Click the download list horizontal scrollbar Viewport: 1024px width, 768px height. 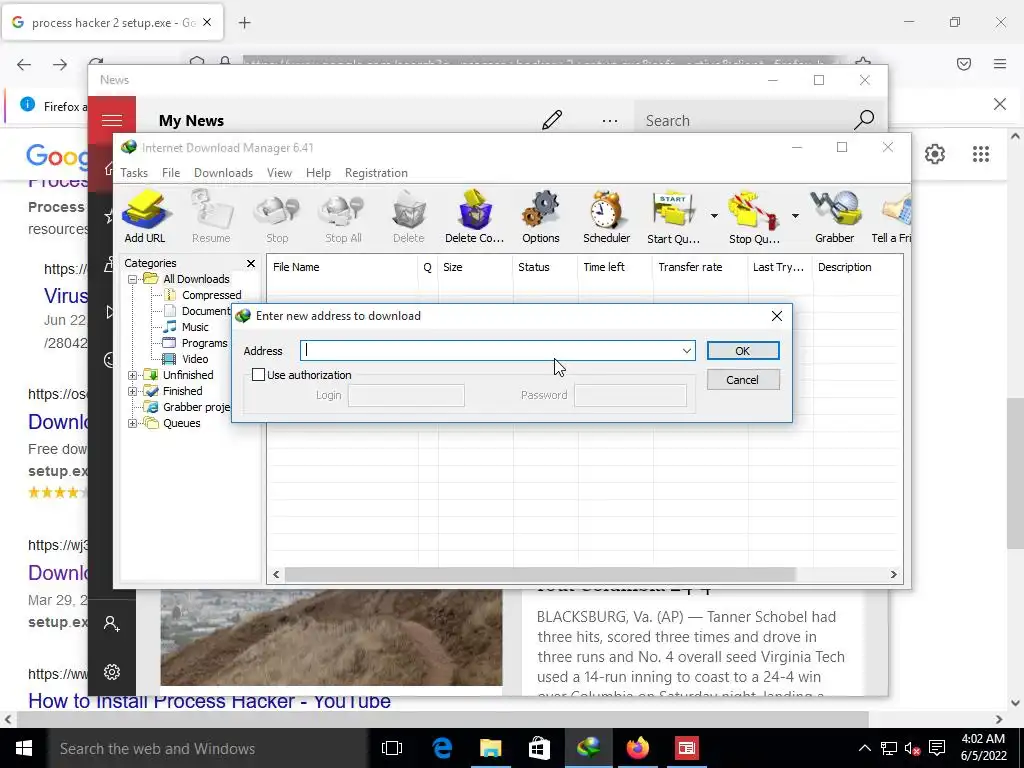coord(540,575)
